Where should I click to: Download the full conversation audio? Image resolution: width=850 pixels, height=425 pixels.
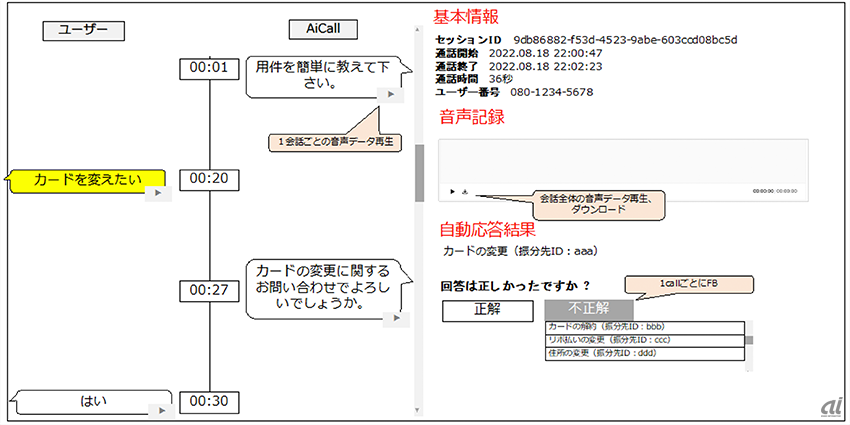[x=465, y=191]
